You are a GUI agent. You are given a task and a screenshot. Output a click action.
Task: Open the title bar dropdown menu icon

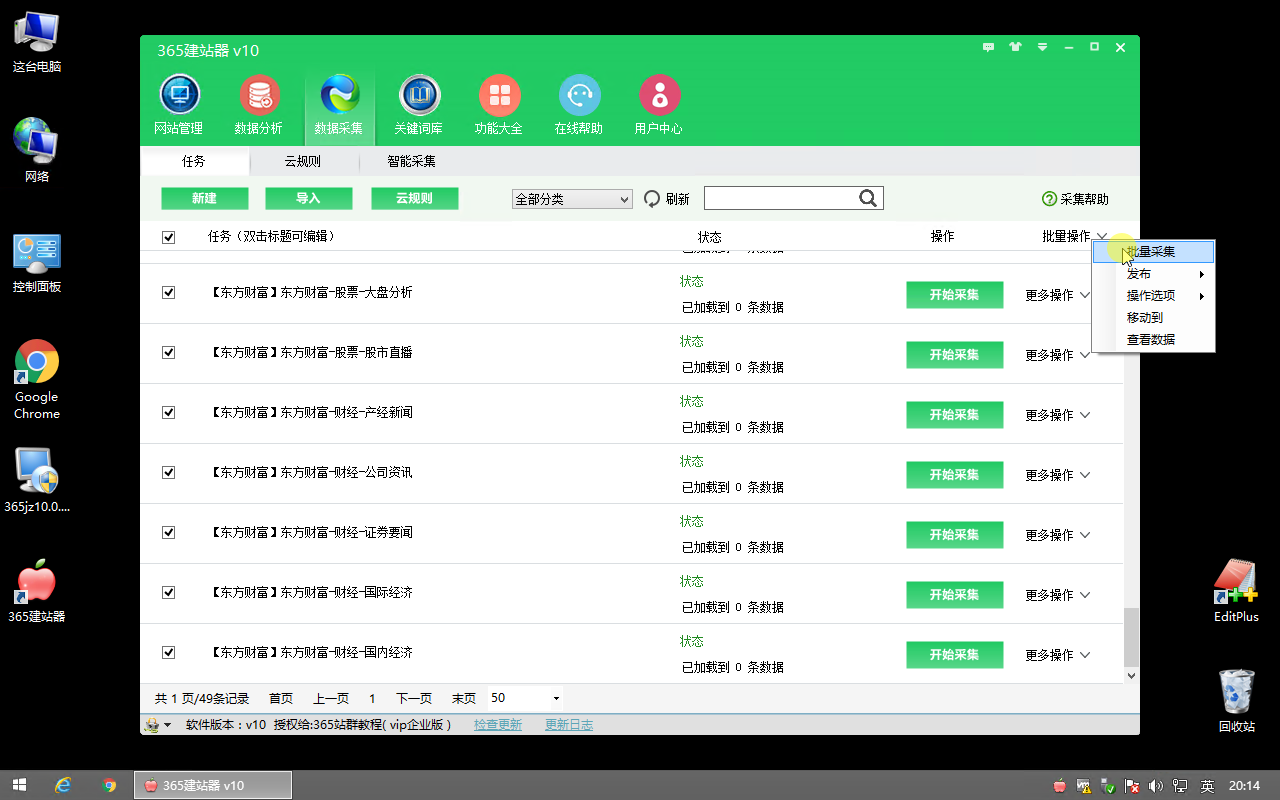(1042, 47)
